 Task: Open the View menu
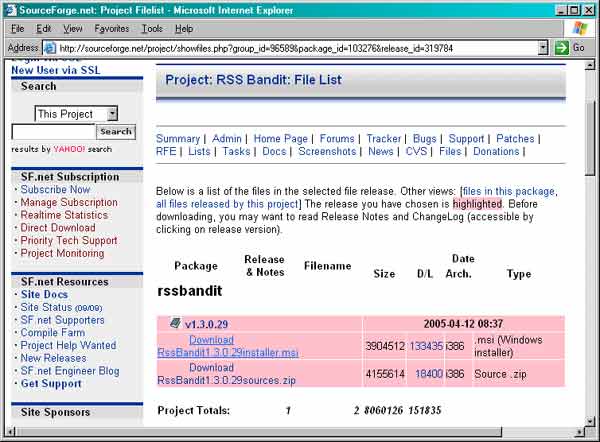[73, 29]
